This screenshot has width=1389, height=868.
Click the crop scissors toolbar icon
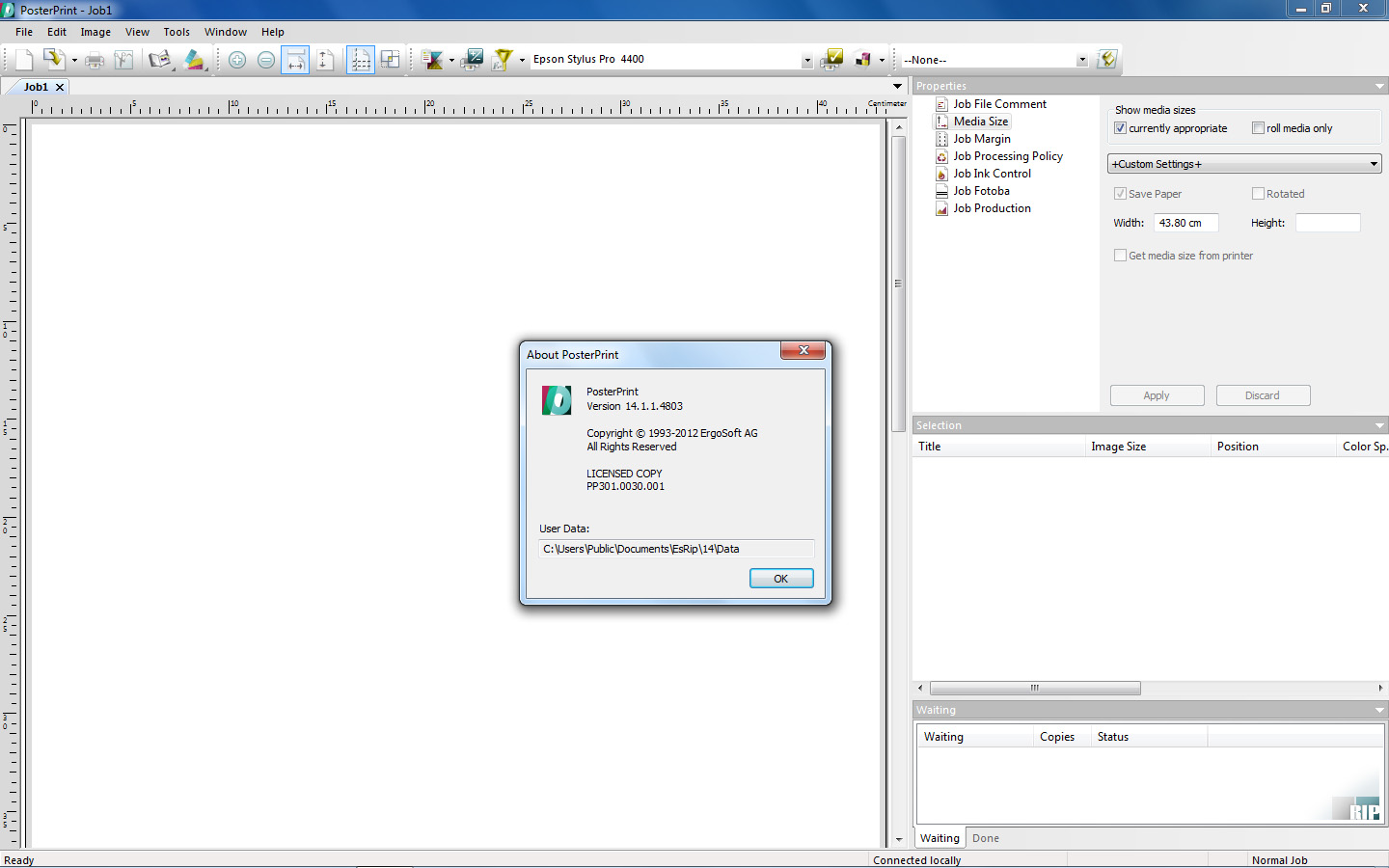point(123,60)
